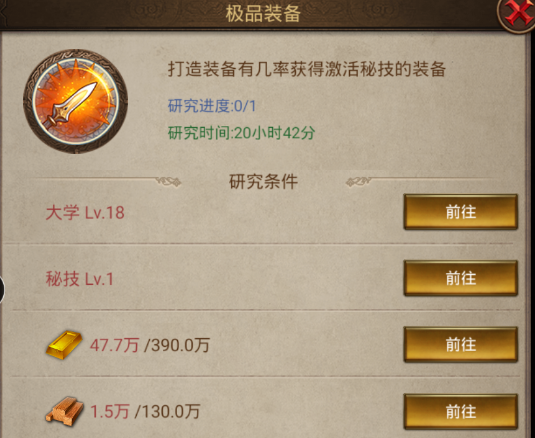The height and width of the screenshot is (438, 535).
Task: Click left ornament beside 研究条件 header
Action: click(x=168, y=181)
